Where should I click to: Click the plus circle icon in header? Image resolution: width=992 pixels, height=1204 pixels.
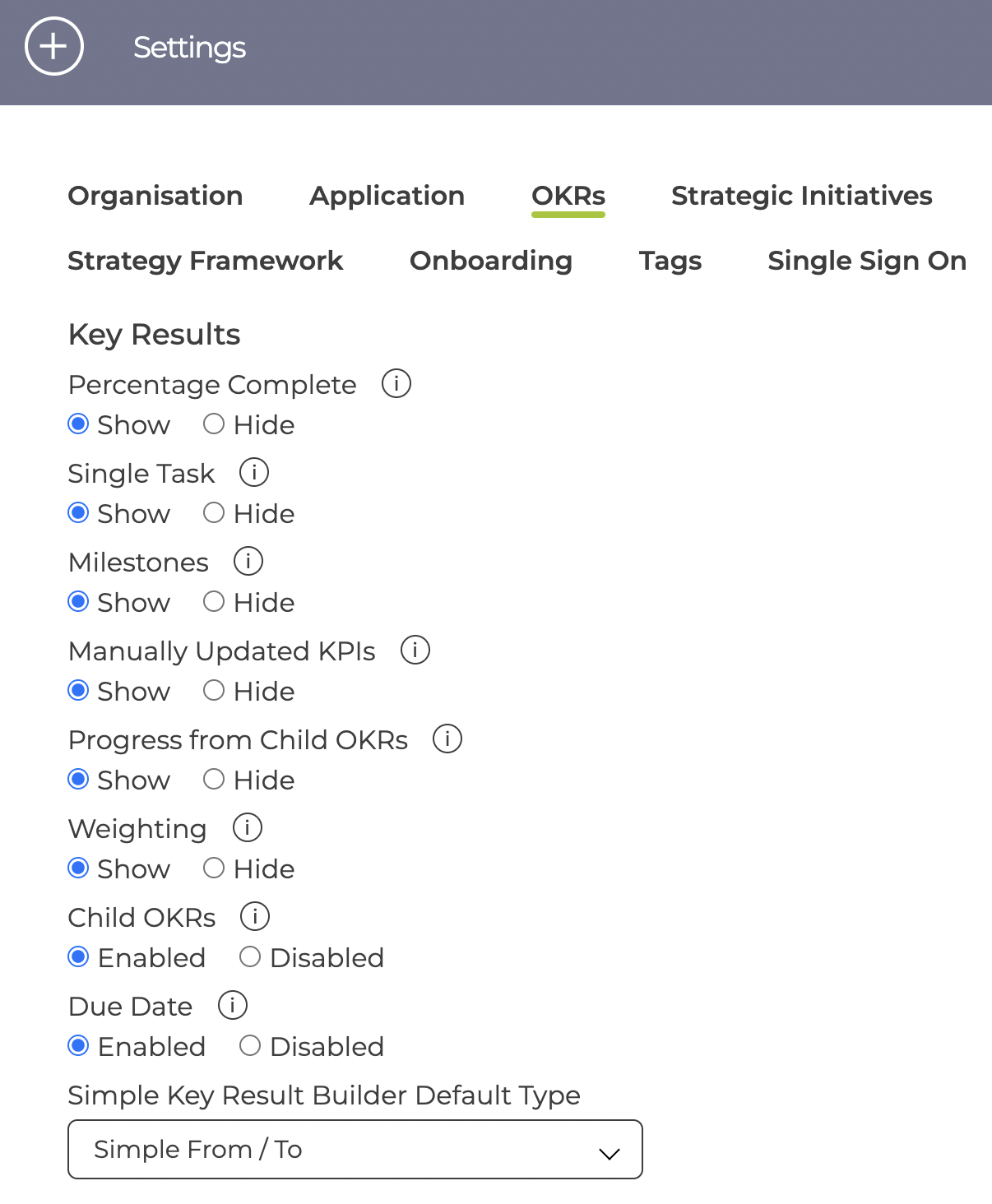tap(54, 47)
